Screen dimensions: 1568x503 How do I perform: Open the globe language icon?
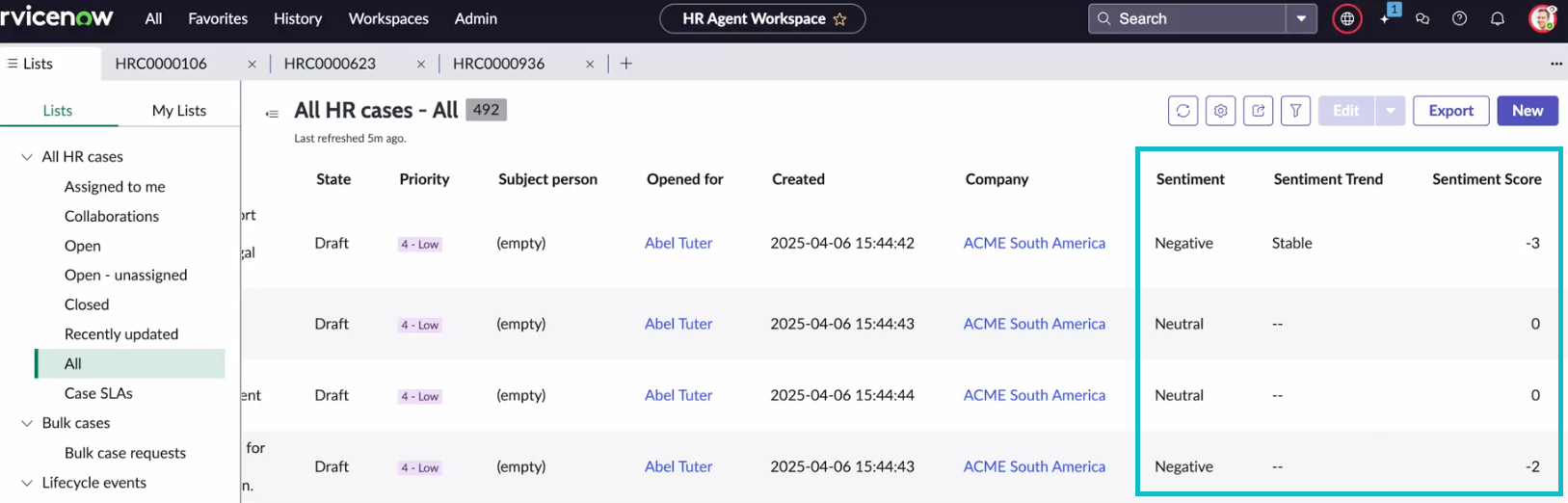tap(1346, 18)
